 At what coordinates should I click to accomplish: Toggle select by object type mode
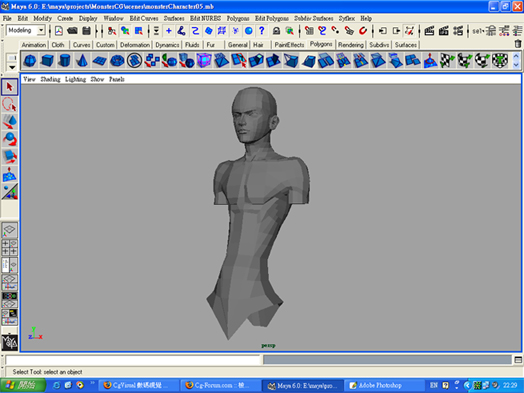(125, 31)
